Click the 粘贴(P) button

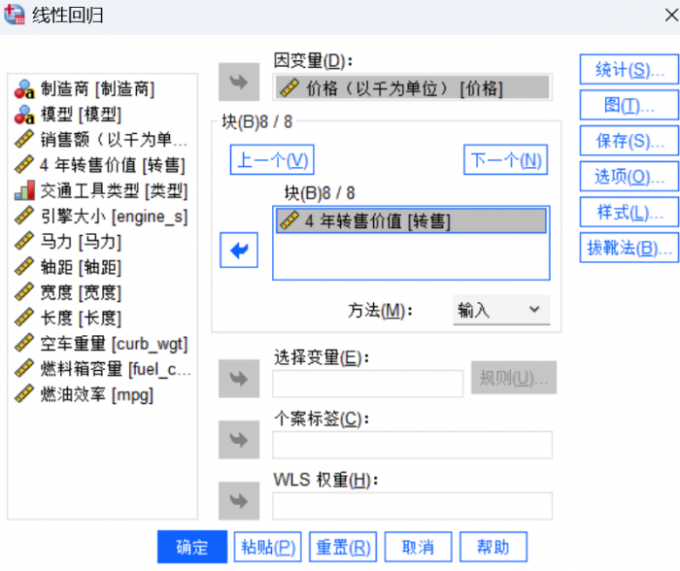pos(268,547)
